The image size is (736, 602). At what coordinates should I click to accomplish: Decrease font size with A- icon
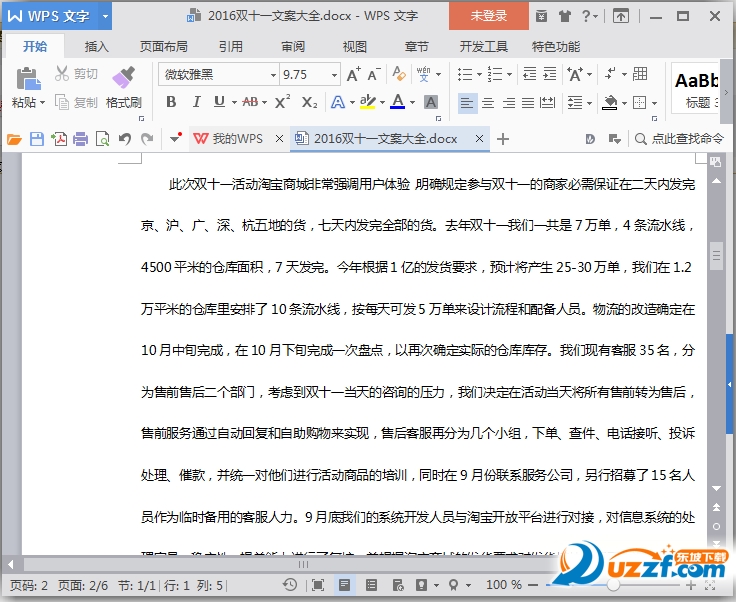point(374,74)
